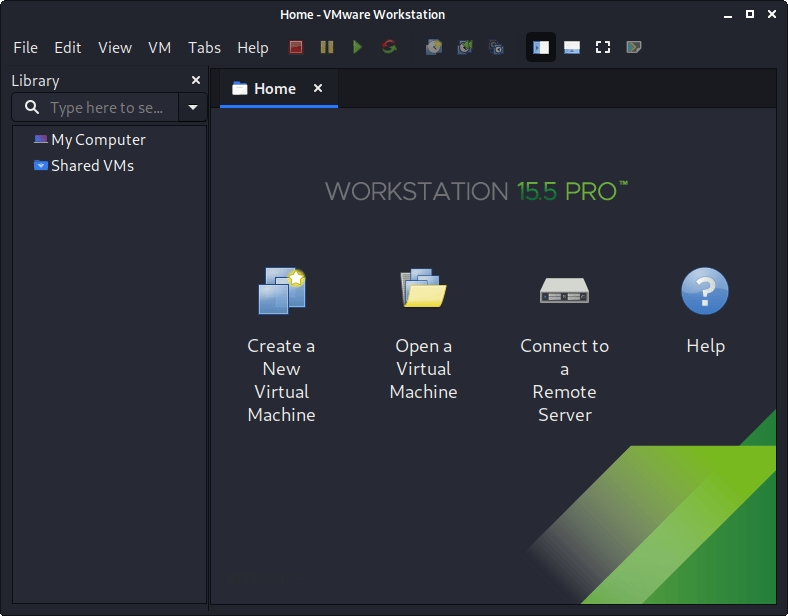Image resolution: width=788 pixels, height=616 pixels.
Task: Toggle the library sidebar view button
Action: tap(541, 47)
